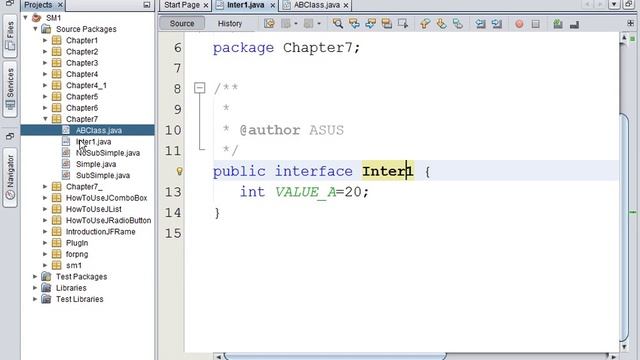Viewport: 640px width, 360px height.
Task: Close the Inter1.java tab
Action: coord(273,5)
